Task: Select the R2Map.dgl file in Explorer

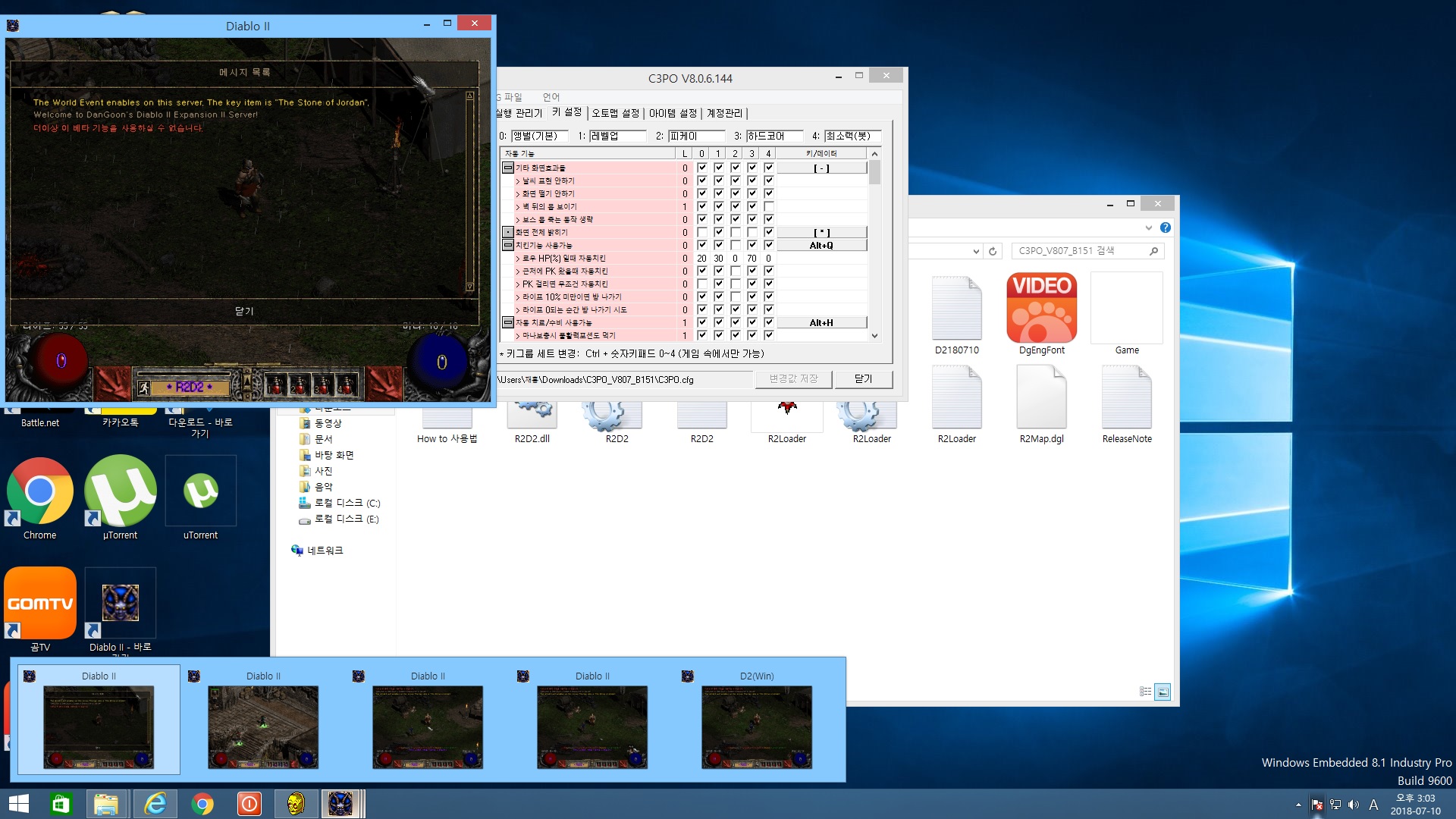Action: click(x=1041, y=404)
